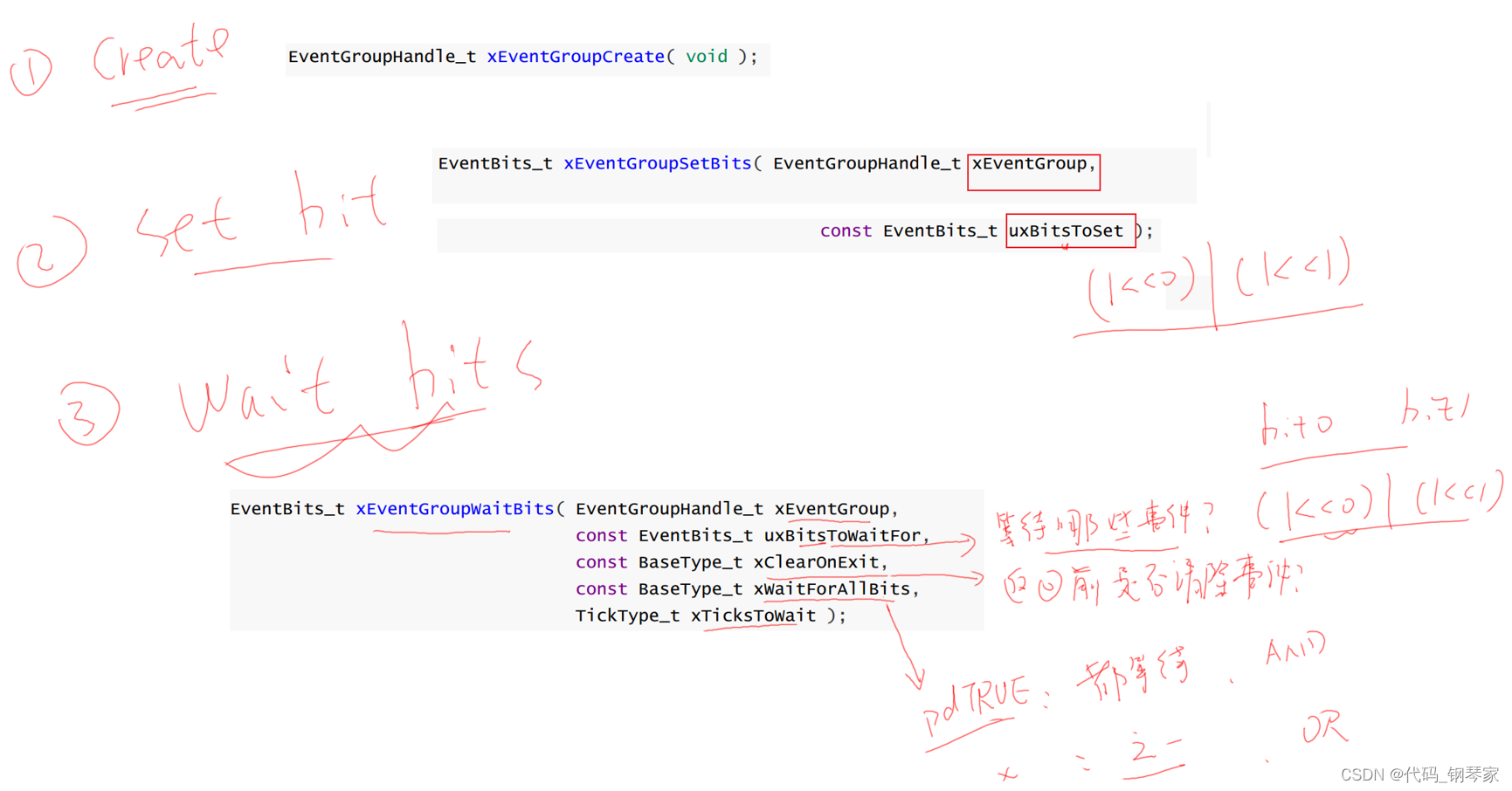Click the red box around xEventGroup parameter
Image resolution: width=1512 pixels, height=791 pixels.
pyautogui.click(x=1033, y=171)
